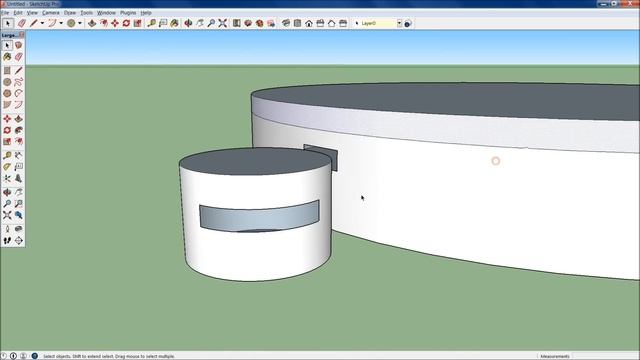Viewport: 640px width, 360px height.
Task: Select the Protractor tool in Large Tool Set
Action: [x=7, y=167]
